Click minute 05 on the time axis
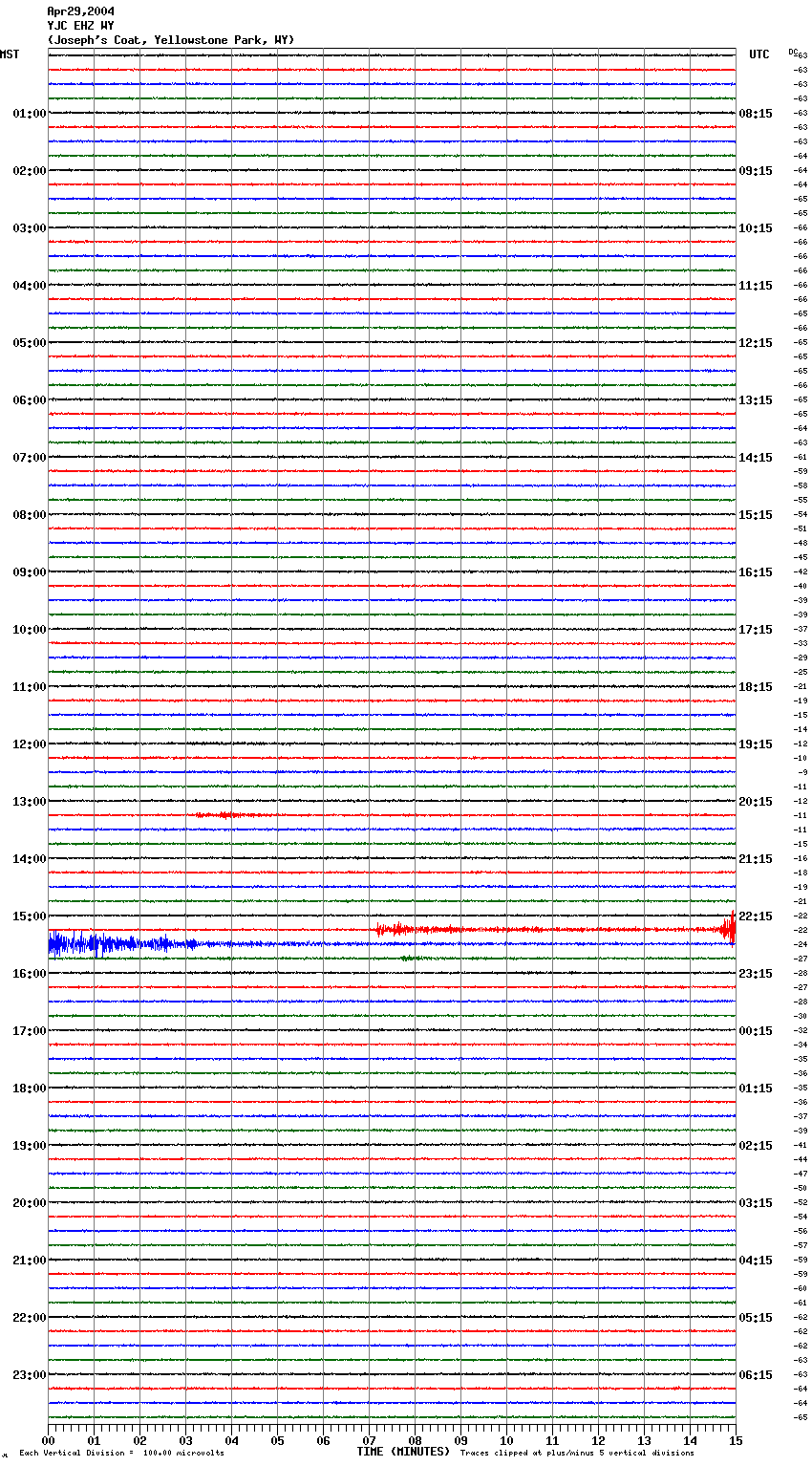812x1466 pixels. [277, 1439]
